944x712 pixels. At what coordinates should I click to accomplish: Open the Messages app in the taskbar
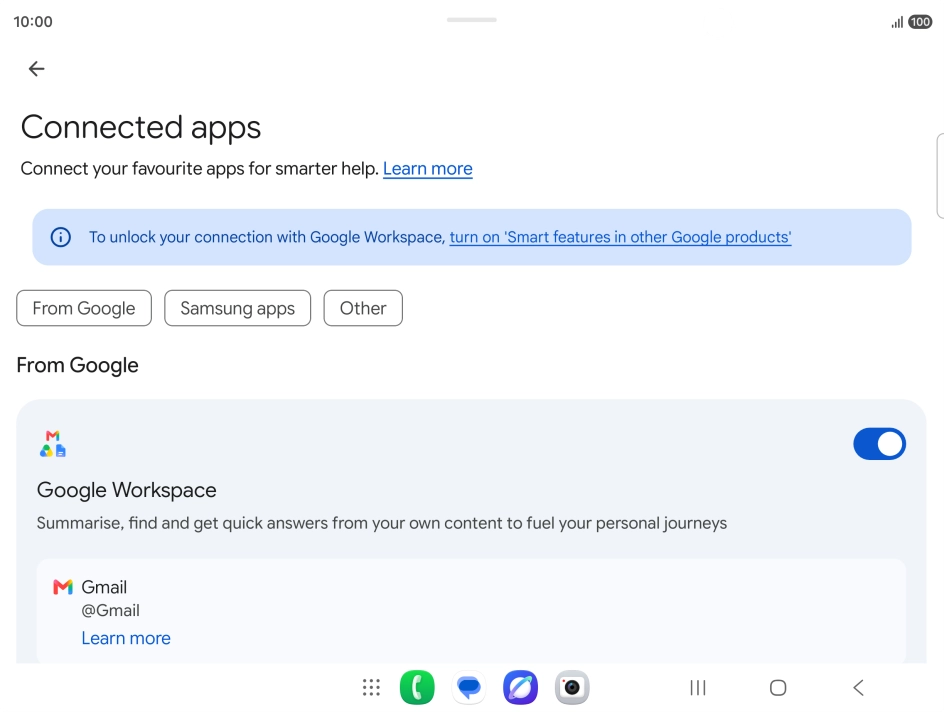(x=469, y=687)
